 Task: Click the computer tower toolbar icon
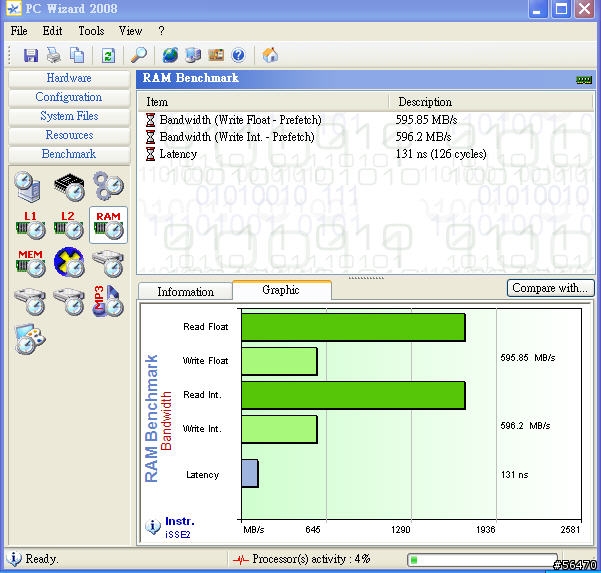coord(193,55)
